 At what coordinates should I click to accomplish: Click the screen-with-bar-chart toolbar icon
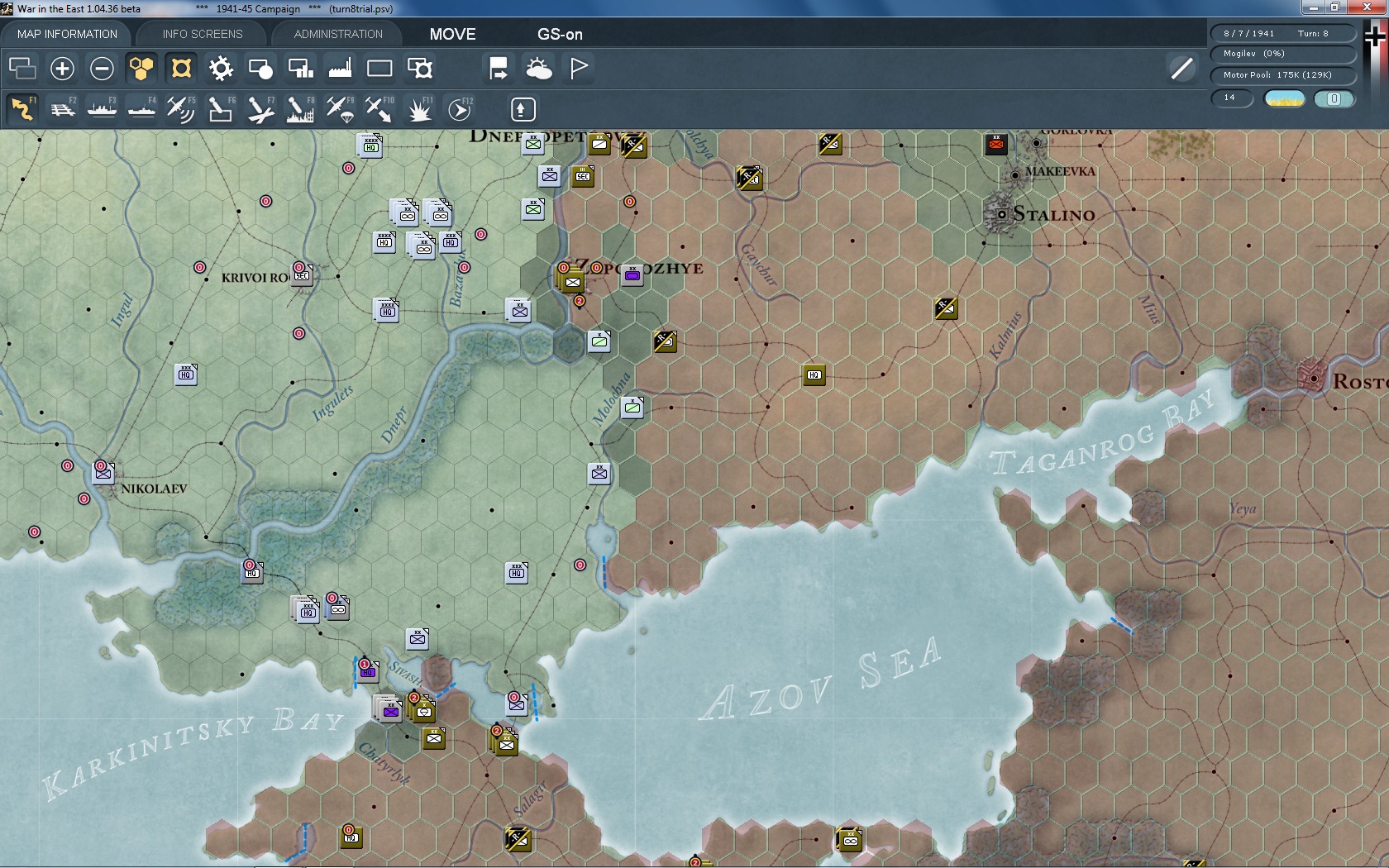pos(300,68)
